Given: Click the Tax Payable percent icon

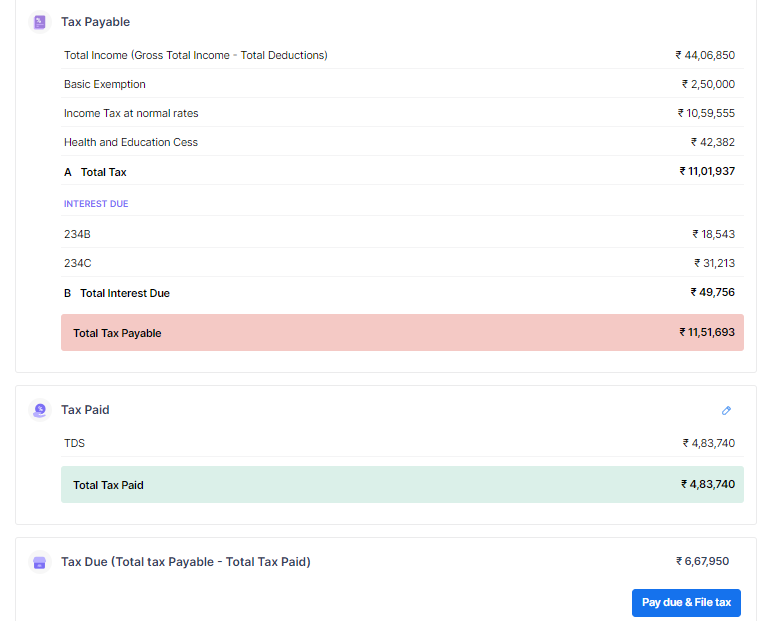Looking at the screenshot, I should 39,21.
